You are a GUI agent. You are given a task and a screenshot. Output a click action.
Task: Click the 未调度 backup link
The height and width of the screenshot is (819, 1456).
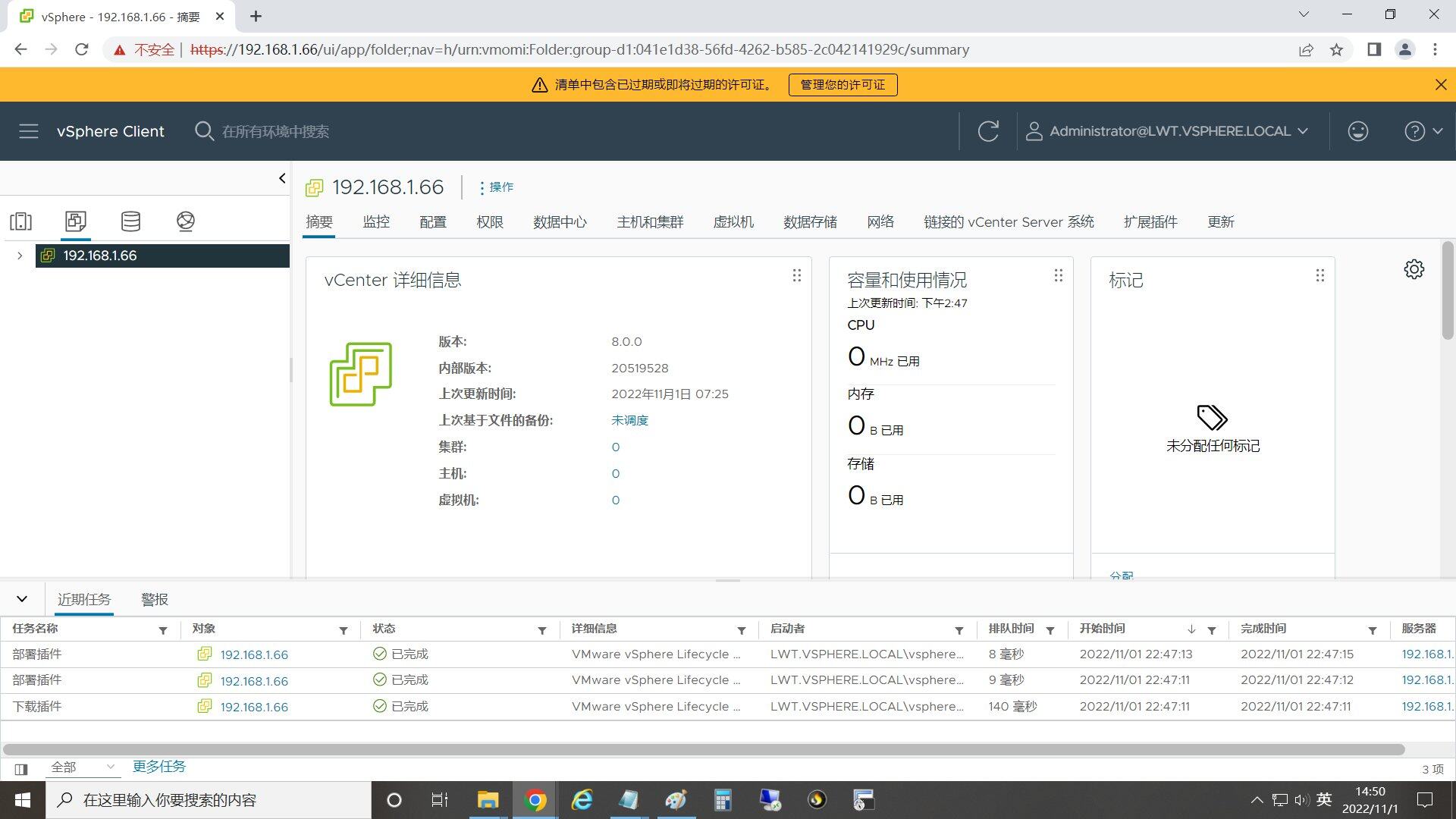629,421
